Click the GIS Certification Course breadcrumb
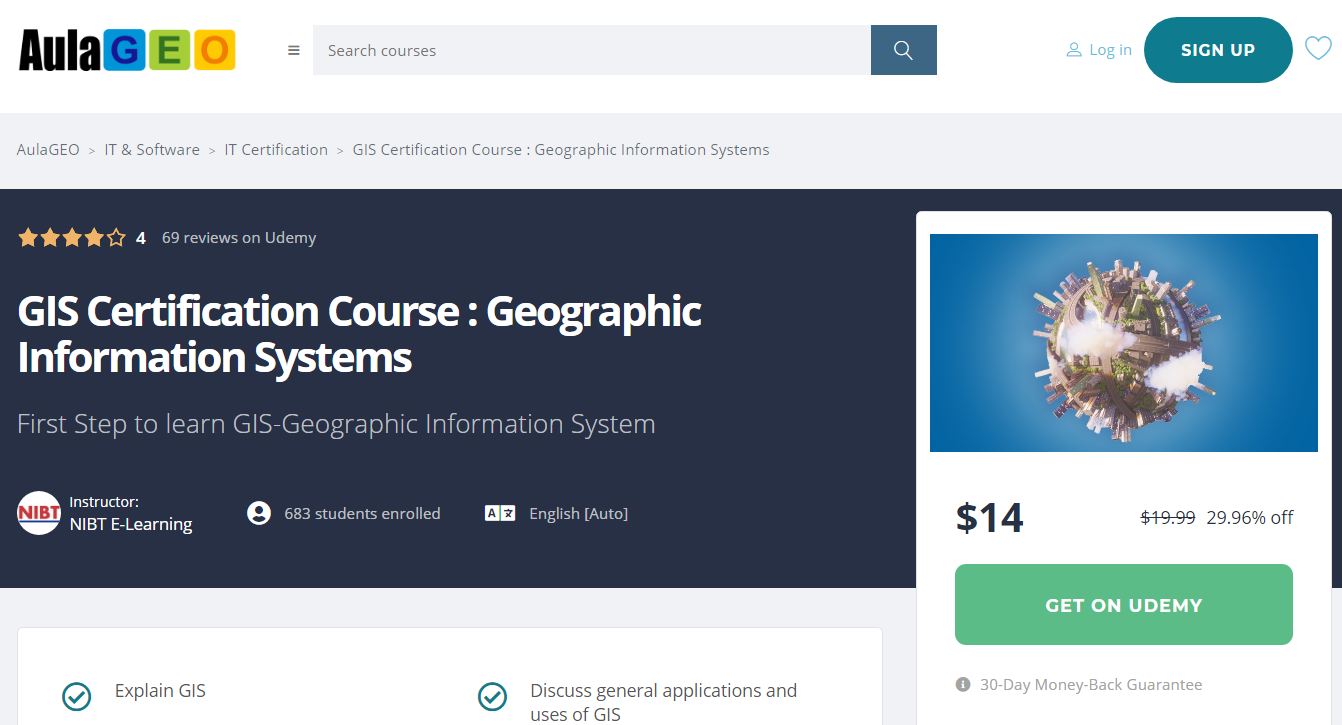 561,150
